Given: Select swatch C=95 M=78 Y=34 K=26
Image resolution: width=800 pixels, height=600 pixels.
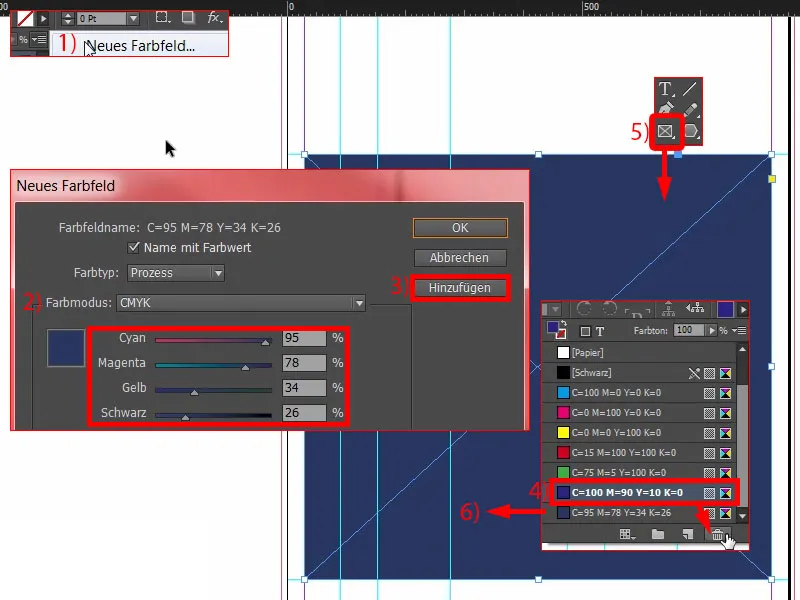Looking at the screenshot, I should pos(639,513).
